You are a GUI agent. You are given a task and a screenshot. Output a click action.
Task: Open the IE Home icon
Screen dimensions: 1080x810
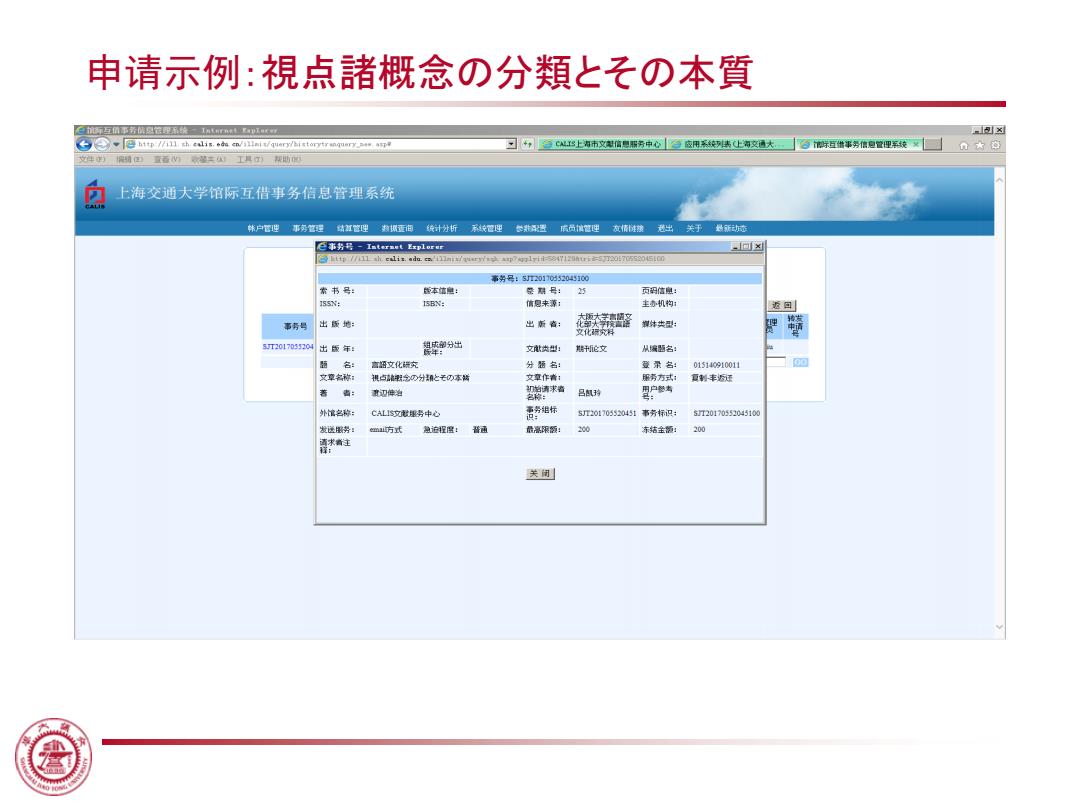(964, 145)
